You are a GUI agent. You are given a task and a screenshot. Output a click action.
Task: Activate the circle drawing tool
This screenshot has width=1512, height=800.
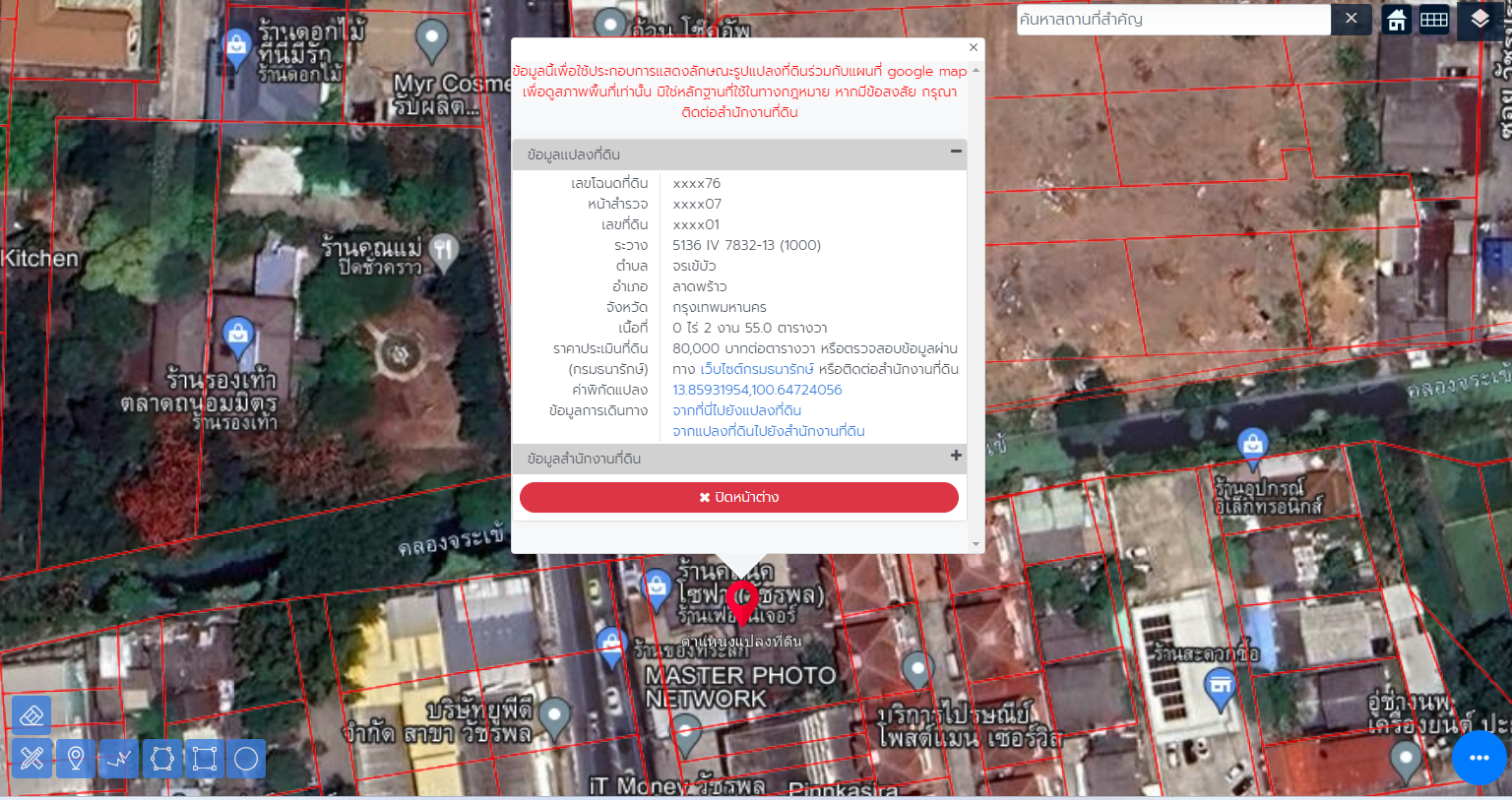[x=246, y=759]
